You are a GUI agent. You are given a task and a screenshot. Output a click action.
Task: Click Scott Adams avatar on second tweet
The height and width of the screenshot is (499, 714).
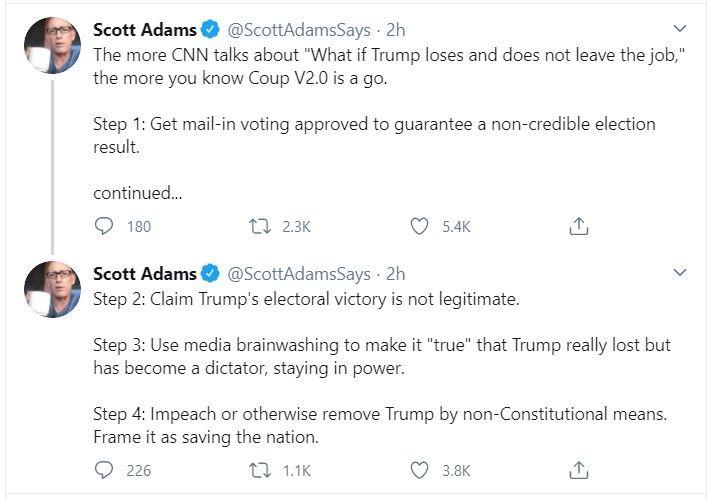click(x=52, y=289)
